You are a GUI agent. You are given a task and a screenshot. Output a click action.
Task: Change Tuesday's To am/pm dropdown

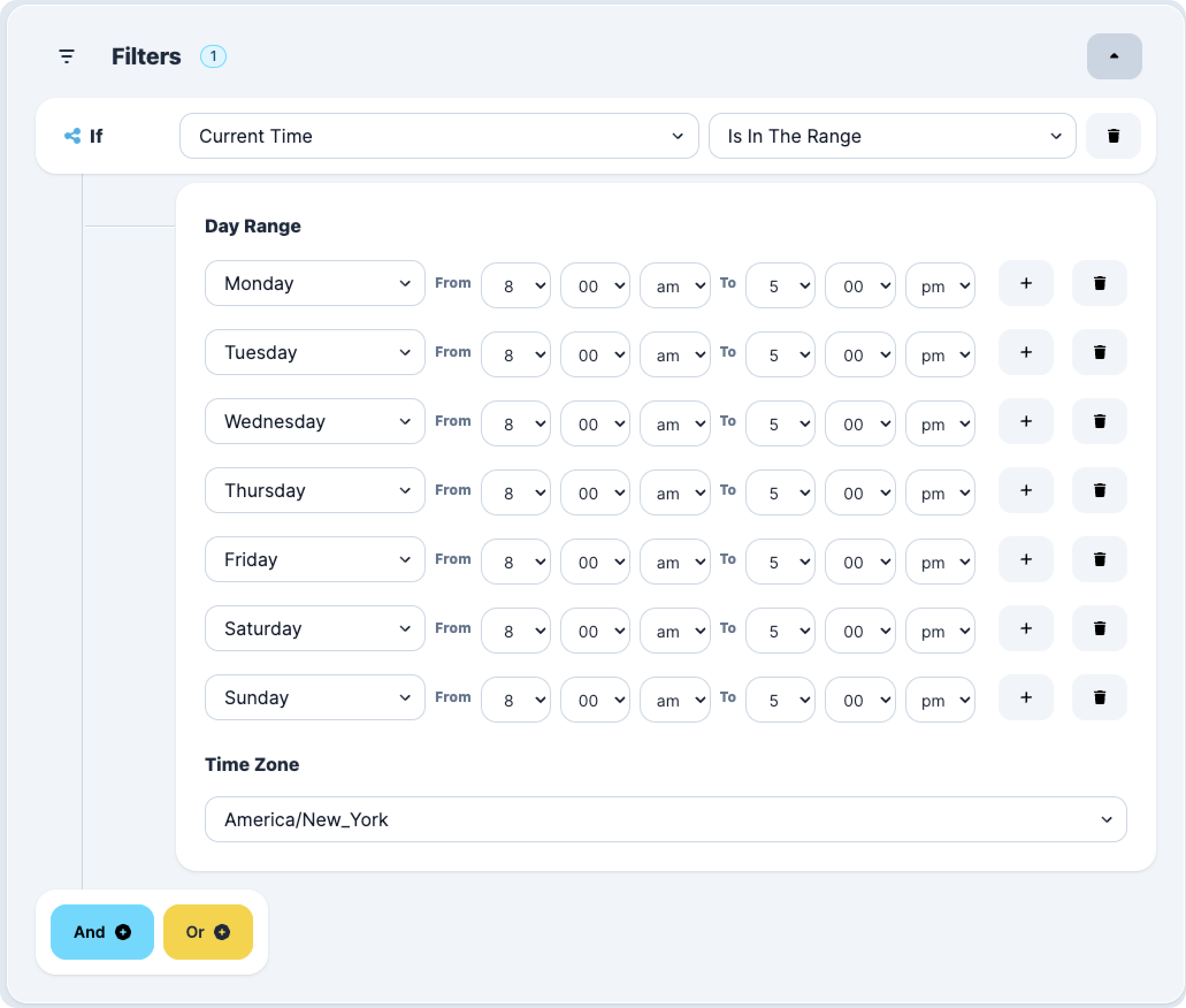click(940, 354)
